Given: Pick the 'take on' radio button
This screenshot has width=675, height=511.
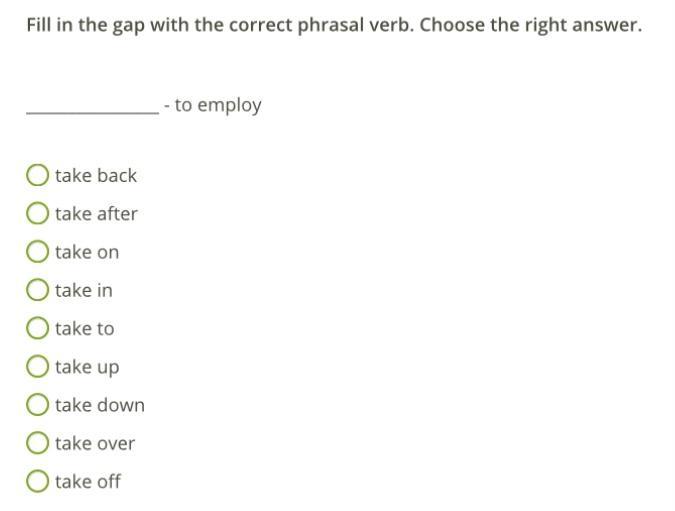Looking at the screenshot, I should tap(37, 252).
